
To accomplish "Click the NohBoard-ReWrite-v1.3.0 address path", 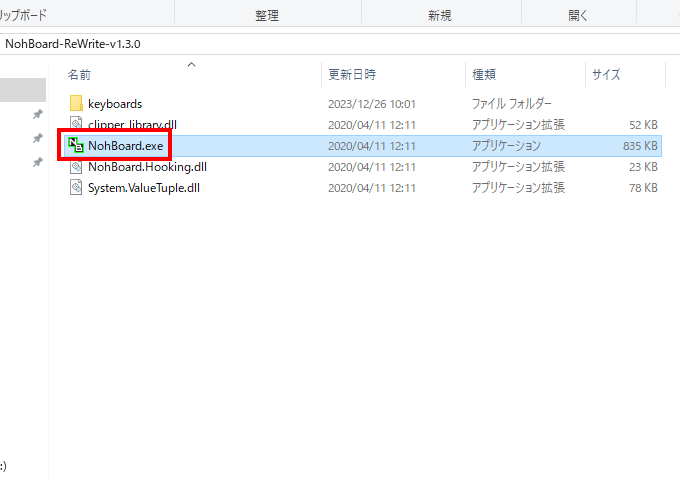I will [73, 44].
